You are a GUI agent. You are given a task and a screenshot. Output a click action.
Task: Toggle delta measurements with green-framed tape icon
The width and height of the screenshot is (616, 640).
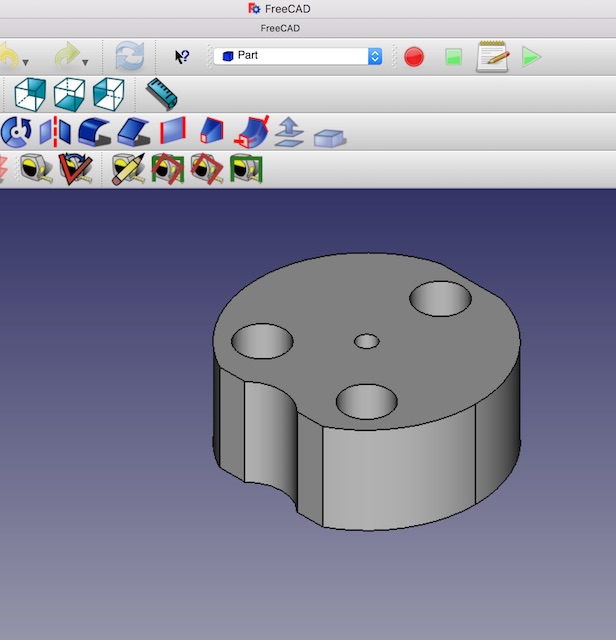click(246, 169)
